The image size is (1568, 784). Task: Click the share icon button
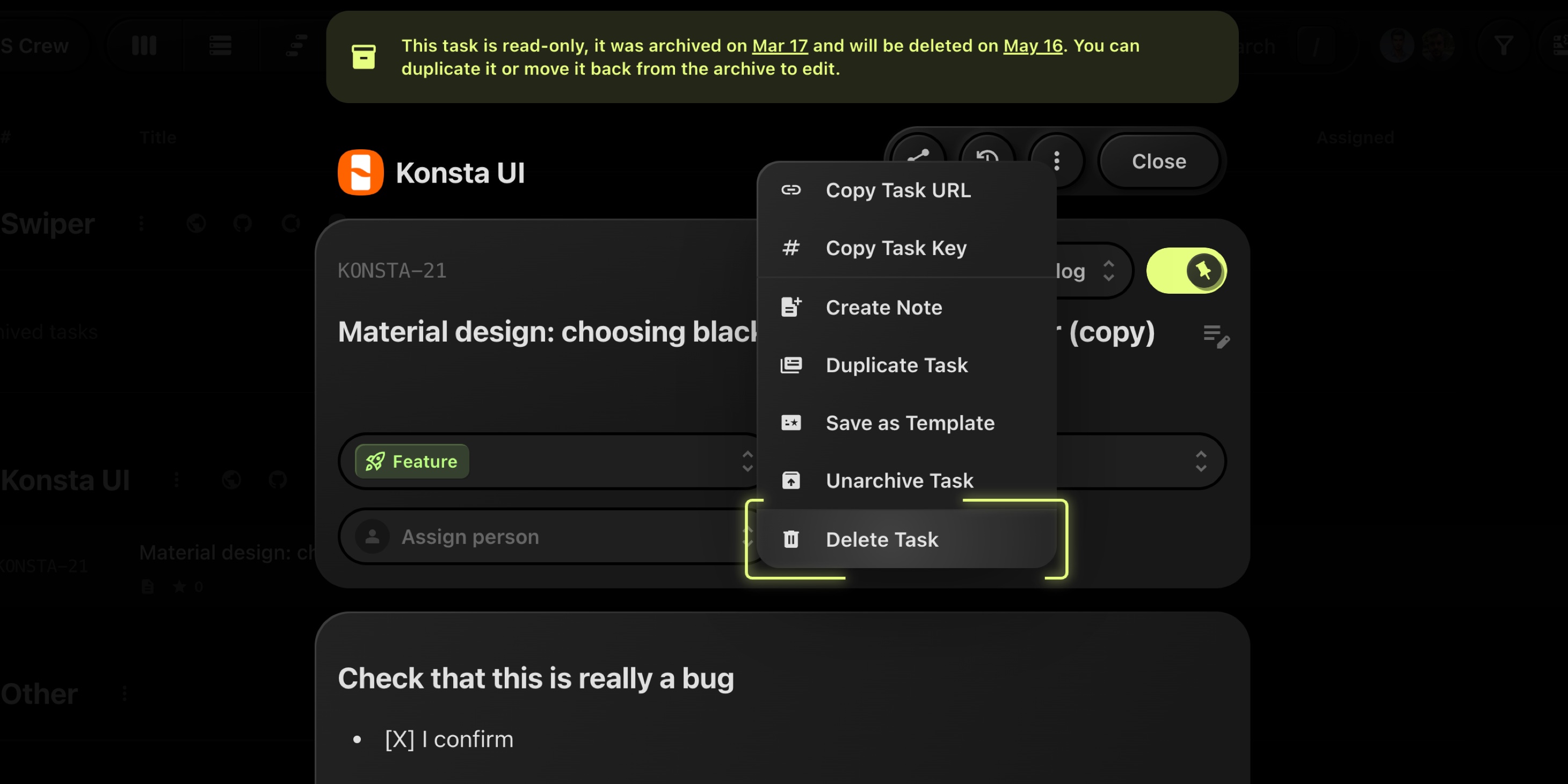tap(918, 152)
